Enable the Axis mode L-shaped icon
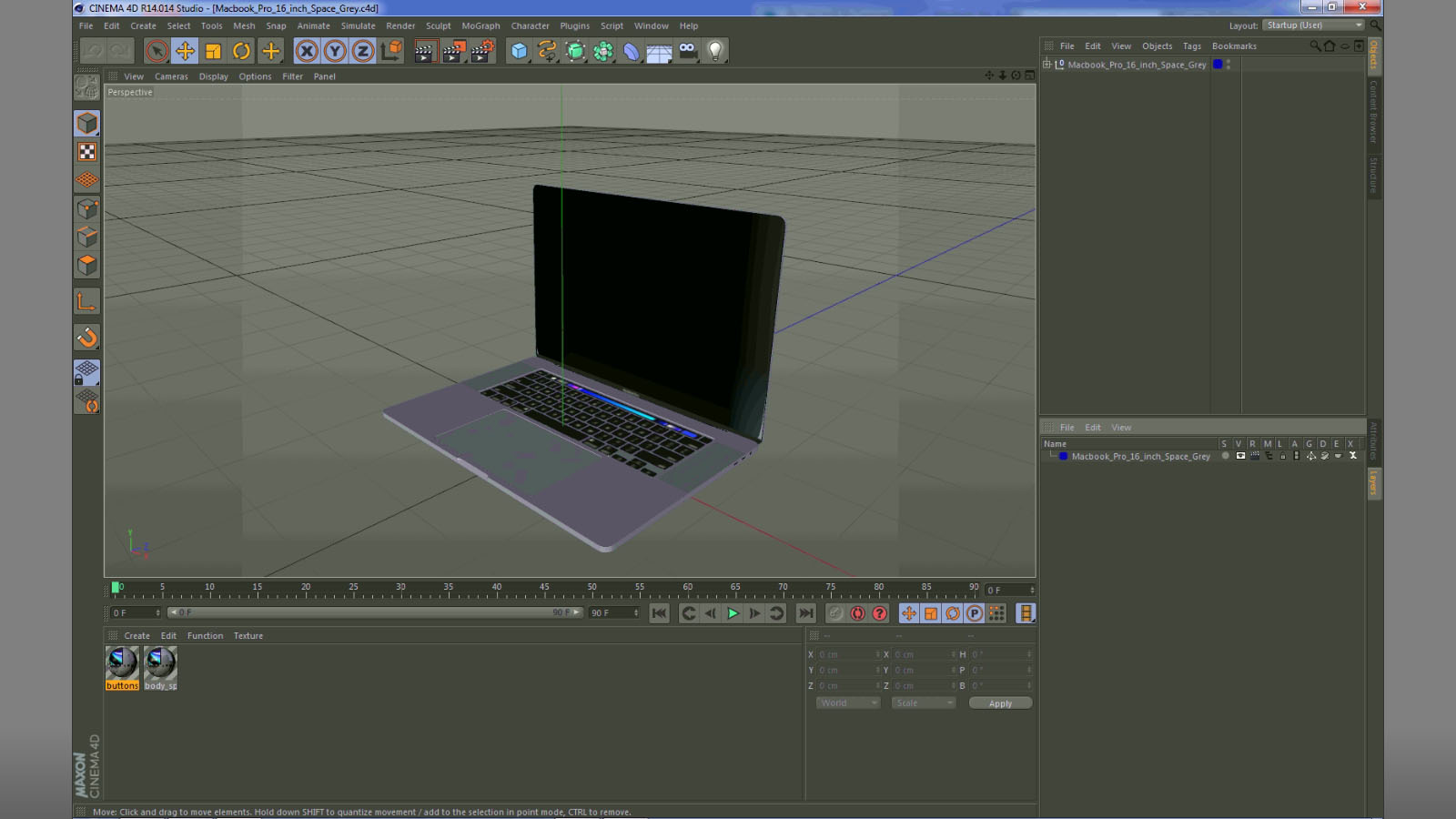 pos(87,302)
